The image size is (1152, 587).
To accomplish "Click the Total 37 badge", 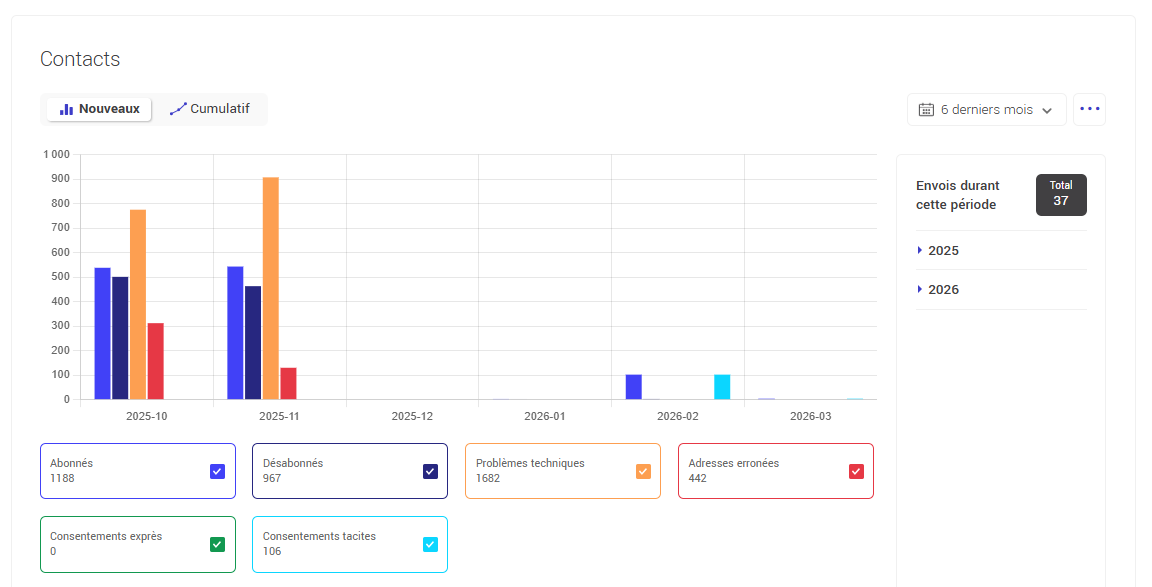I will tap(1061, 194).
